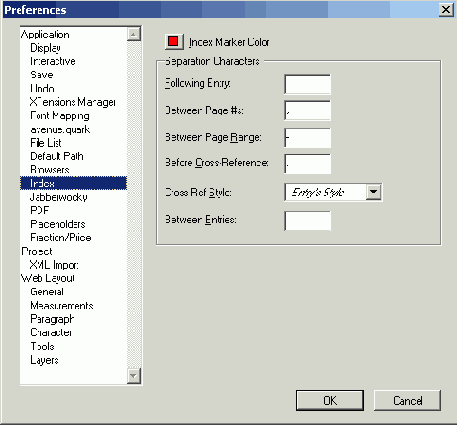Choose the Jabberwocky preferences item
Viewport: 457px width, 425px height.
[x=59, y=197]
